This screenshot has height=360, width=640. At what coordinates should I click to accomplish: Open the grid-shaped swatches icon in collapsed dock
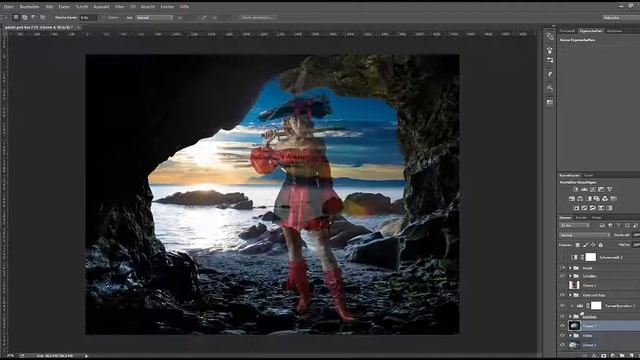(x=550, y=102)
